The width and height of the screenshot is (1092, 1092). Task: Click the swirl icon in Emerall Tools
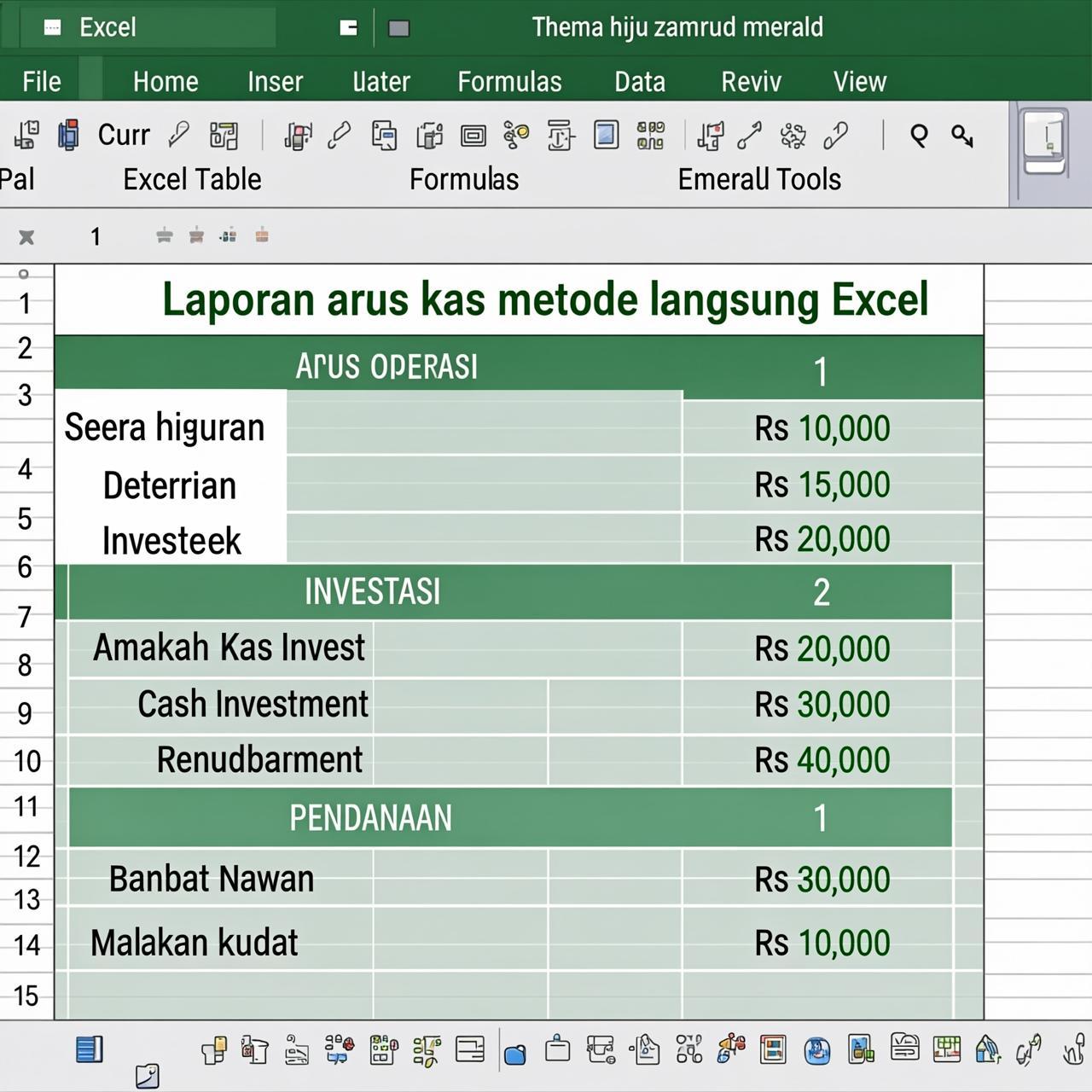click(x=793, y=136)
